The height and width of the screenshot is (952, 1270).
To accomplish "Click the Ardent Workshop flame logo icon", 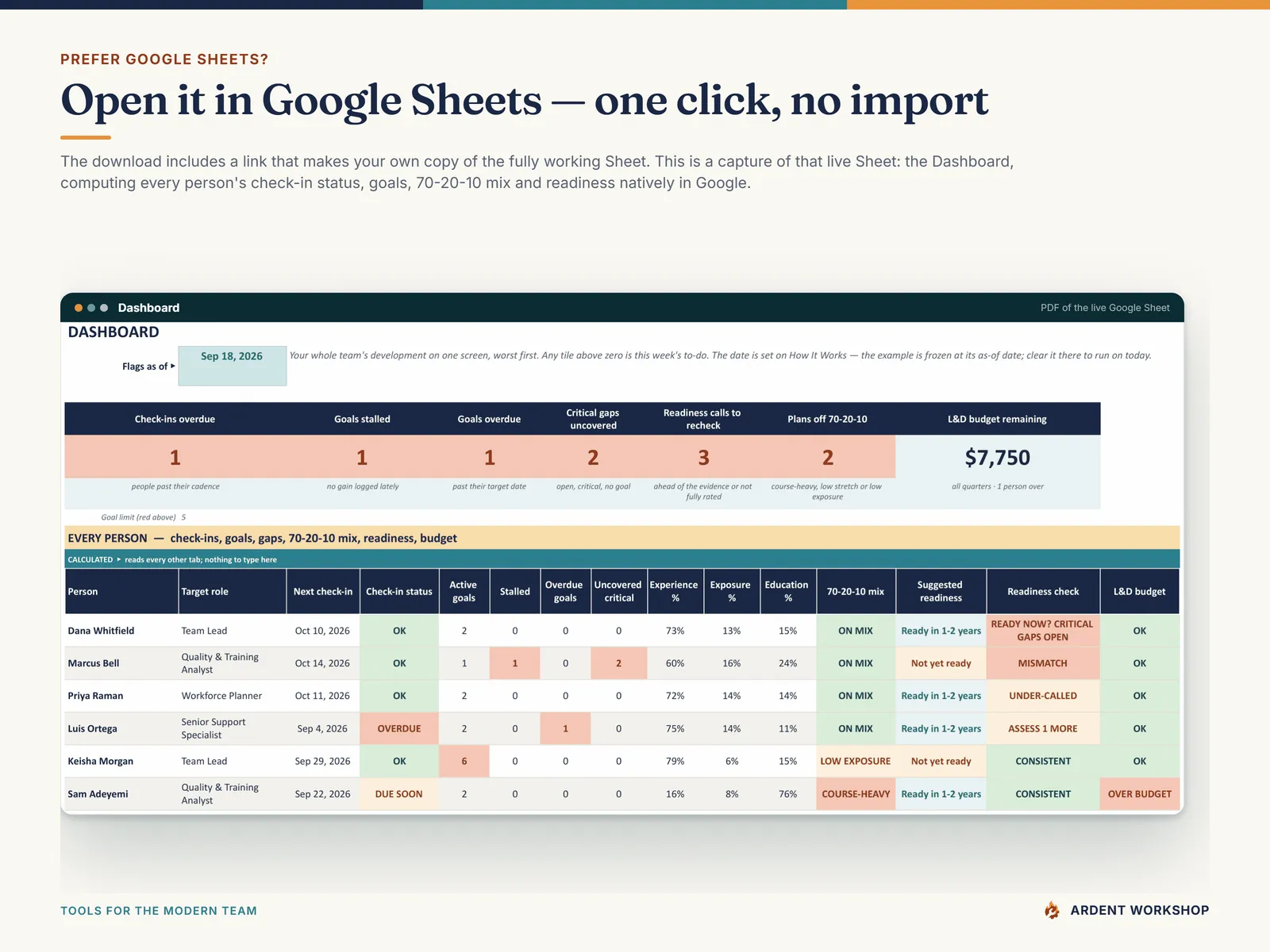I will click(x=1052, y=911).
